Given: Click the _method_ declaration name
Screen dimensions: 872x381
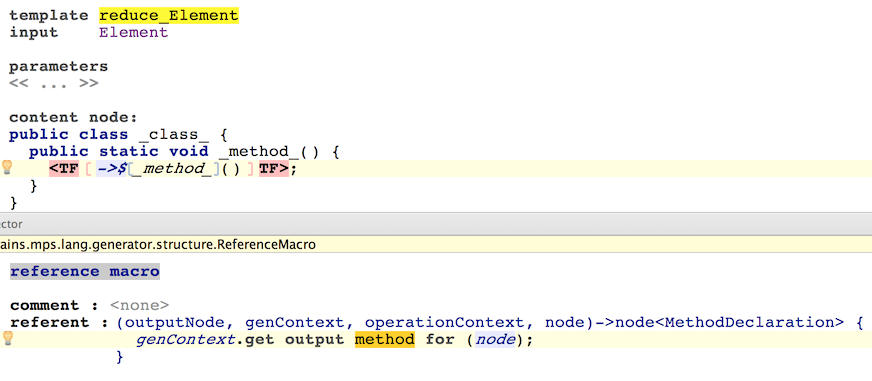Looking at the screenshot, I should coord(261,151).
